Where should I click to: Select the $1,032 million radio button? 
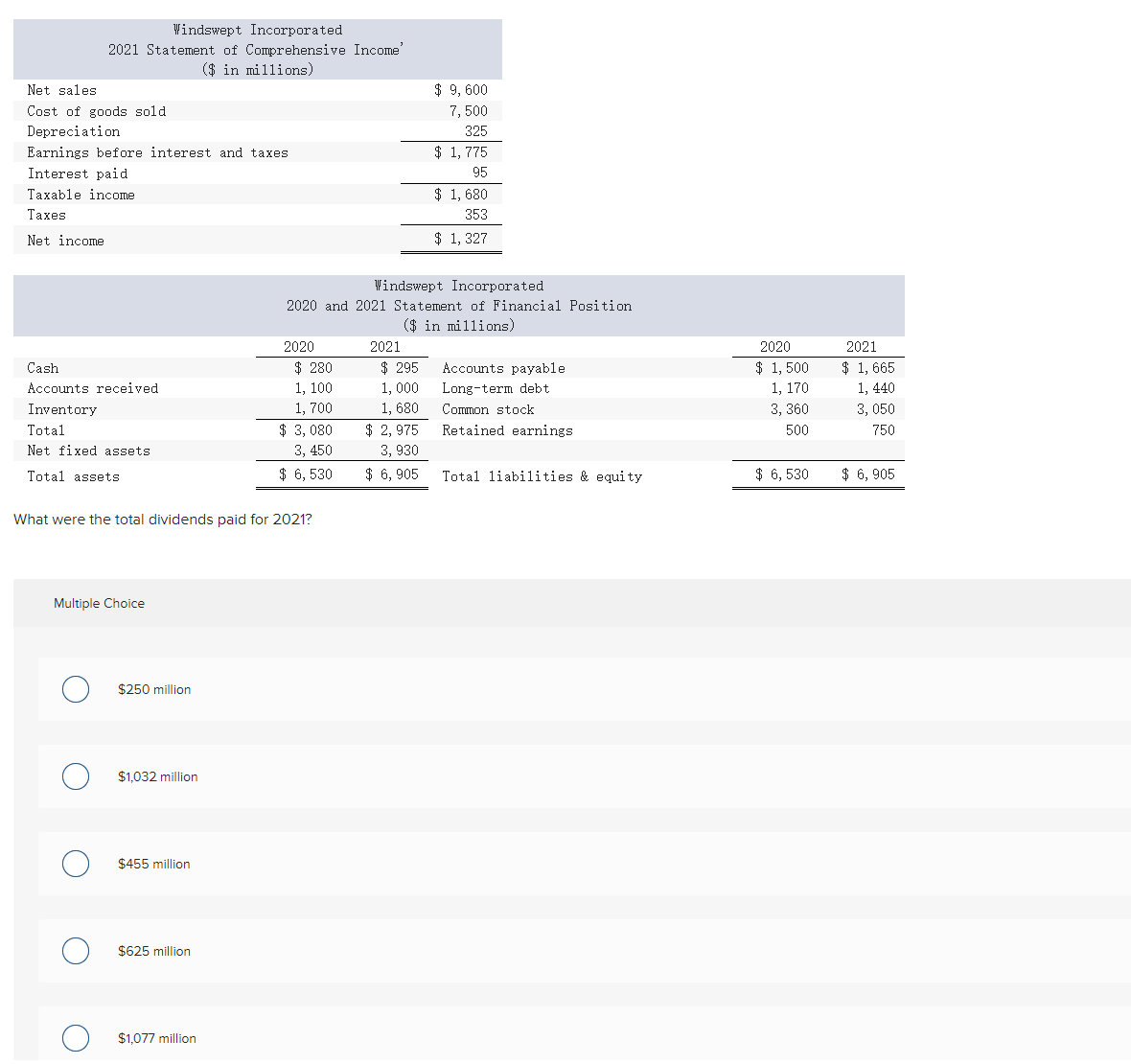(x=75, y=776)
